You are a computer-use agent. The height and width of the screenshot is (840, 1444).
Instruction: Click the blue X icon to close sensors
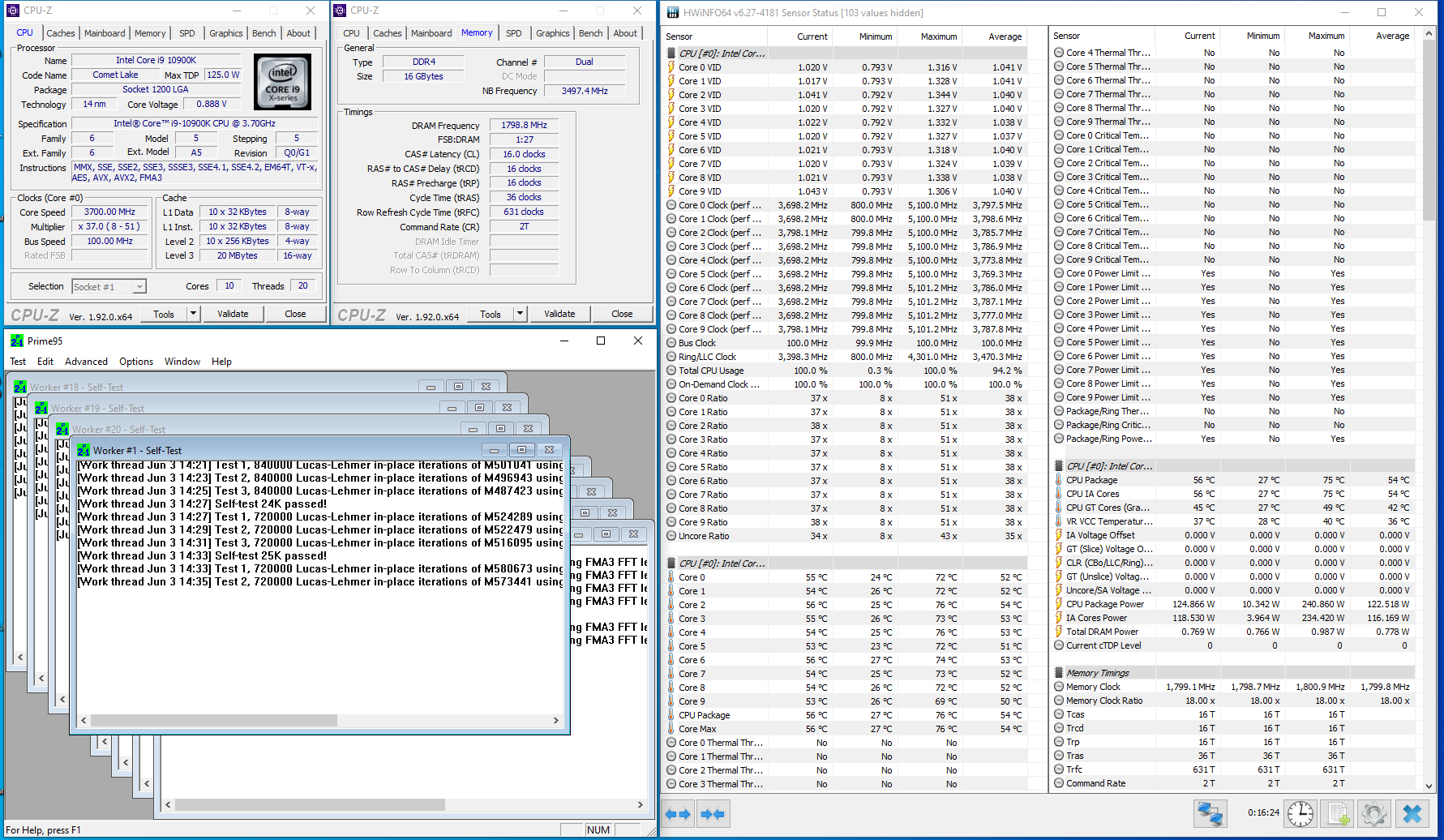(1412, 813)
